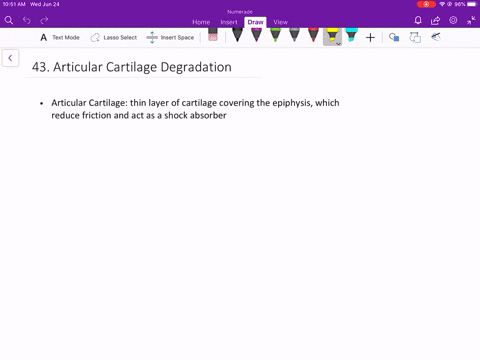Tap the notebook name Numerade
Image resolution: width=480 pixels, height=360 pixels.
tap(240, 12)
